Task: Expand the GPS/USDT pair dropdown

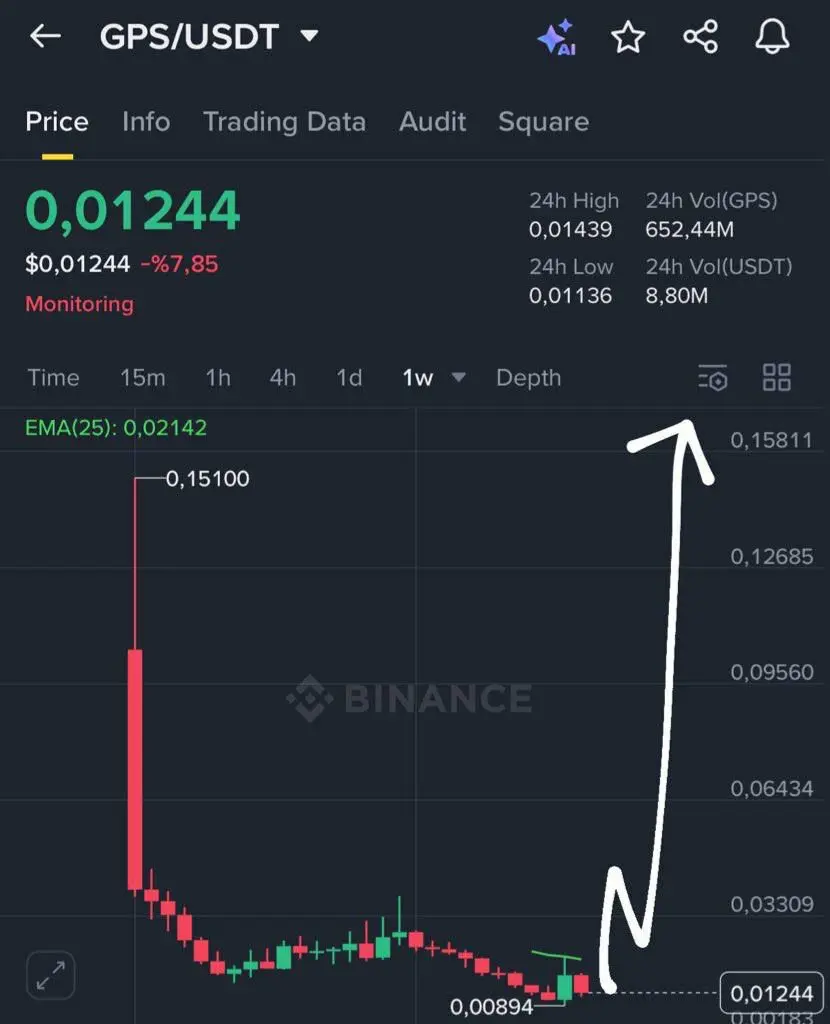Action: click(x=310, y=35)
